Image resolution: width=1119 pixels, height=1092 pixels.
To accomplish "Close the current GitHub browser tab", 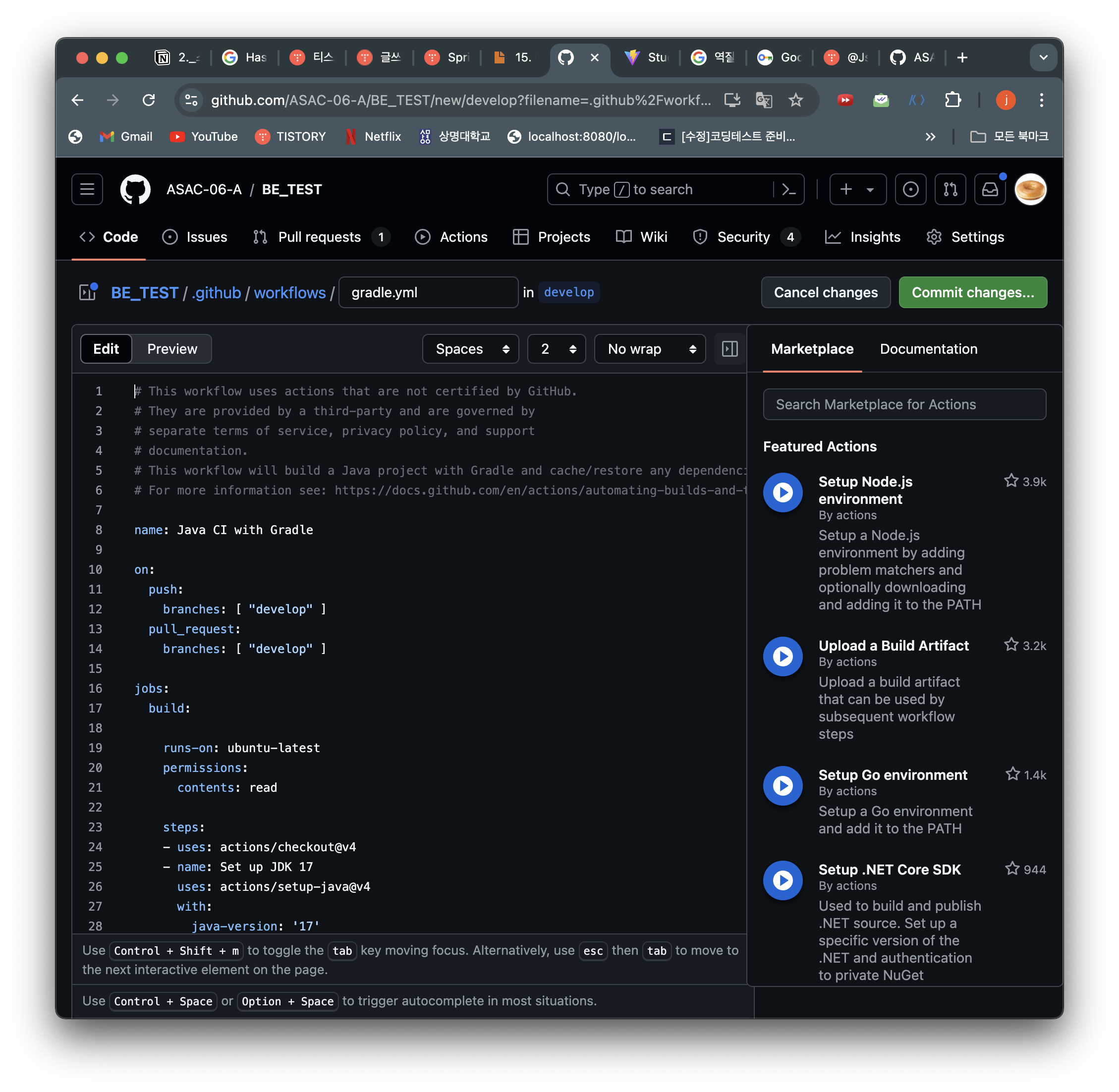I will tap(595, 57).
